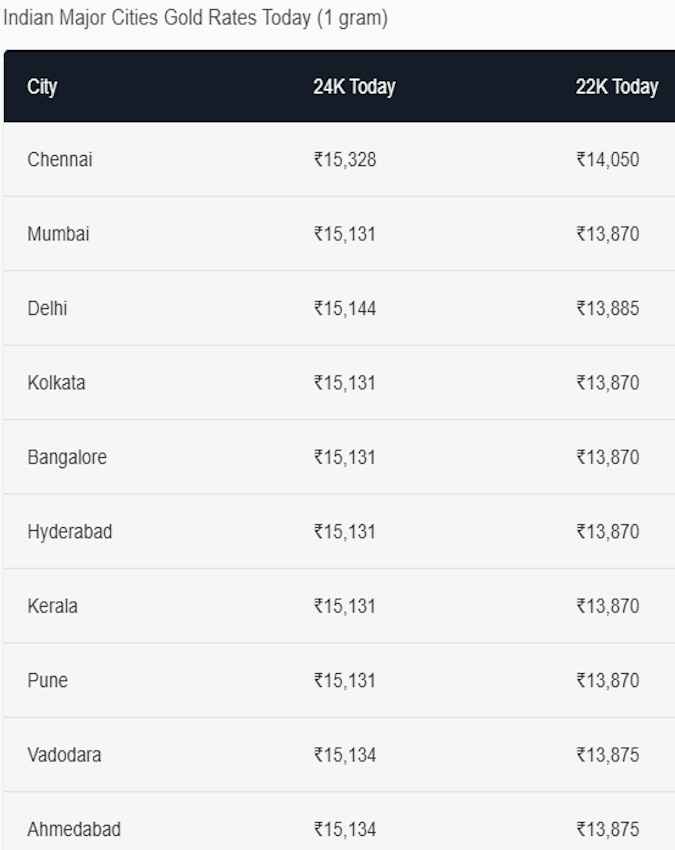675x850 pixels.
Task: Click Vadodara 24K price ₹15,134
Action: 345,755
